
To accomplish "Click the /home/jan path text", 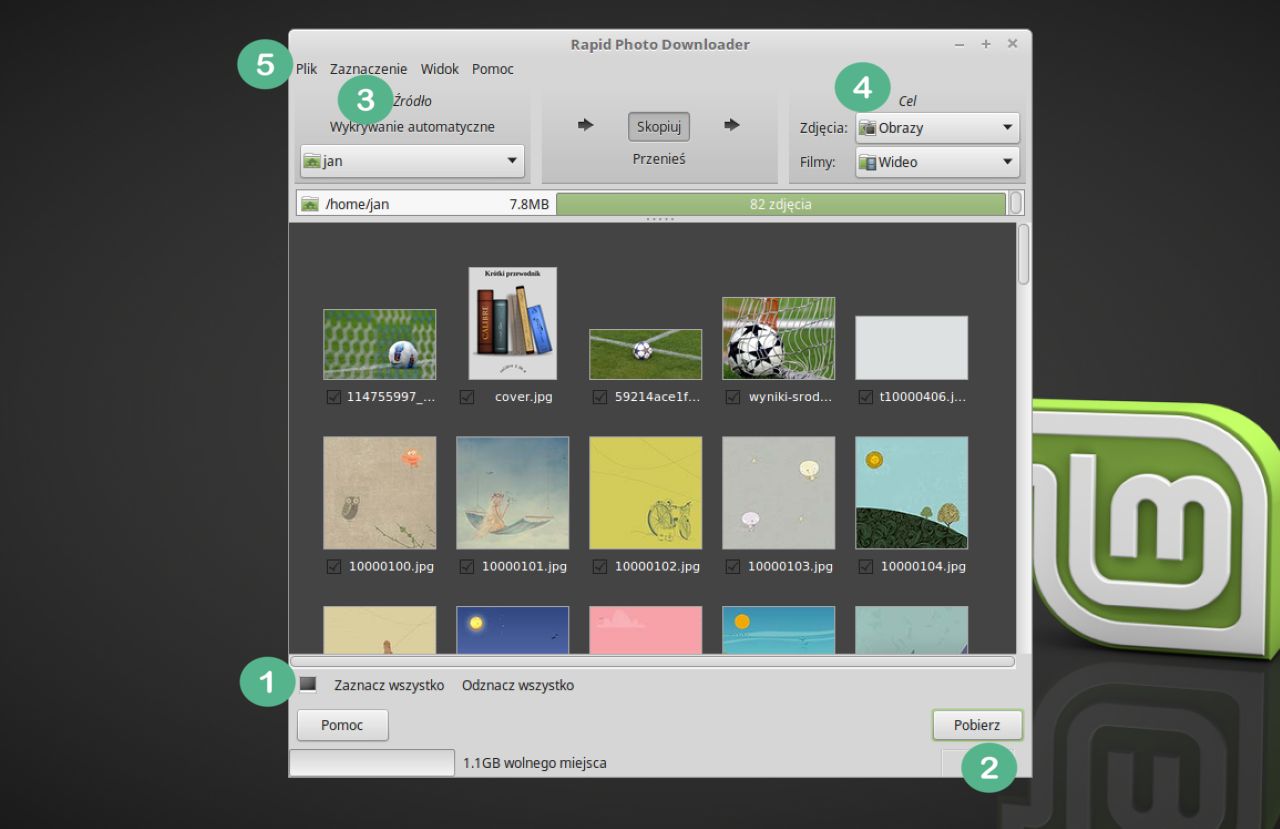I will click(357, 204).
